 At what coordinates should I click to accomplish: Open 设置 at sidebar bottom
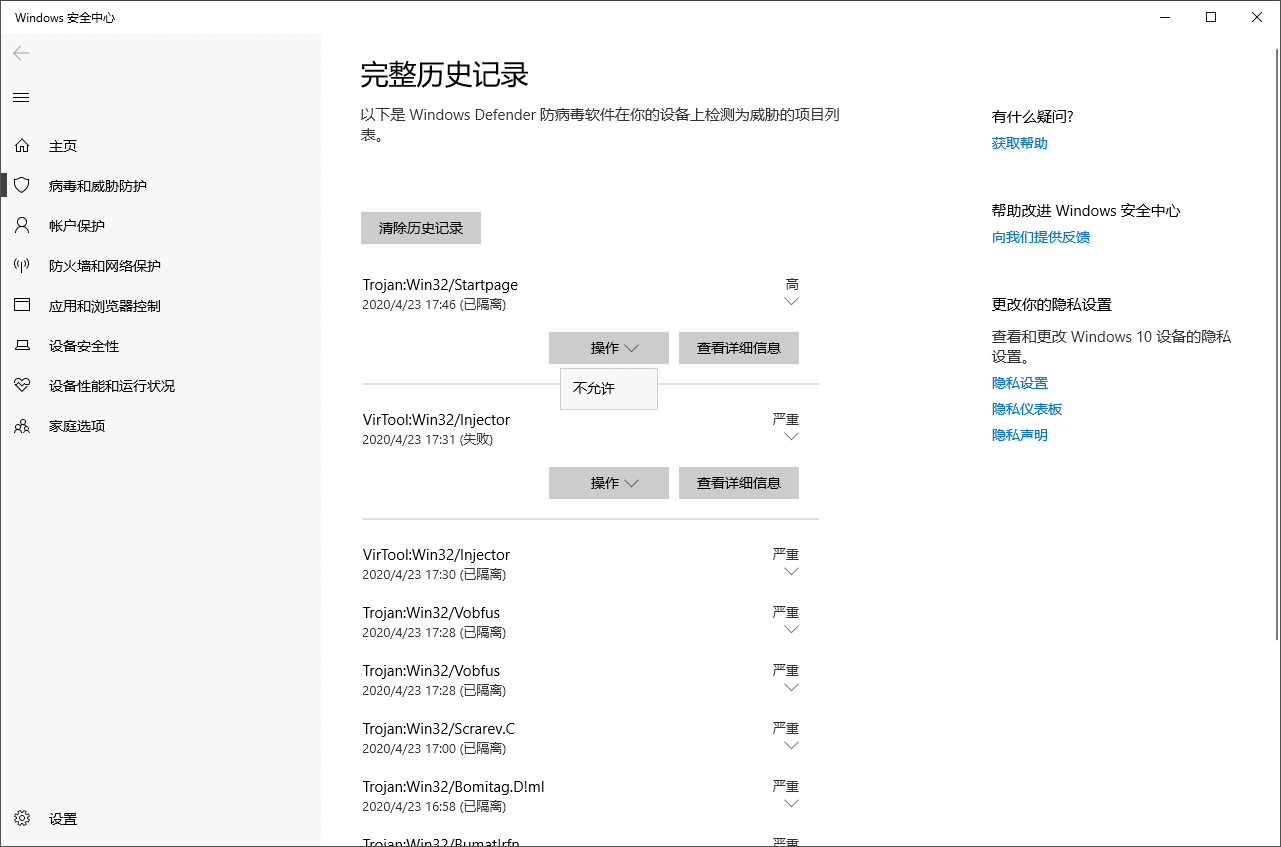(63, 819)
